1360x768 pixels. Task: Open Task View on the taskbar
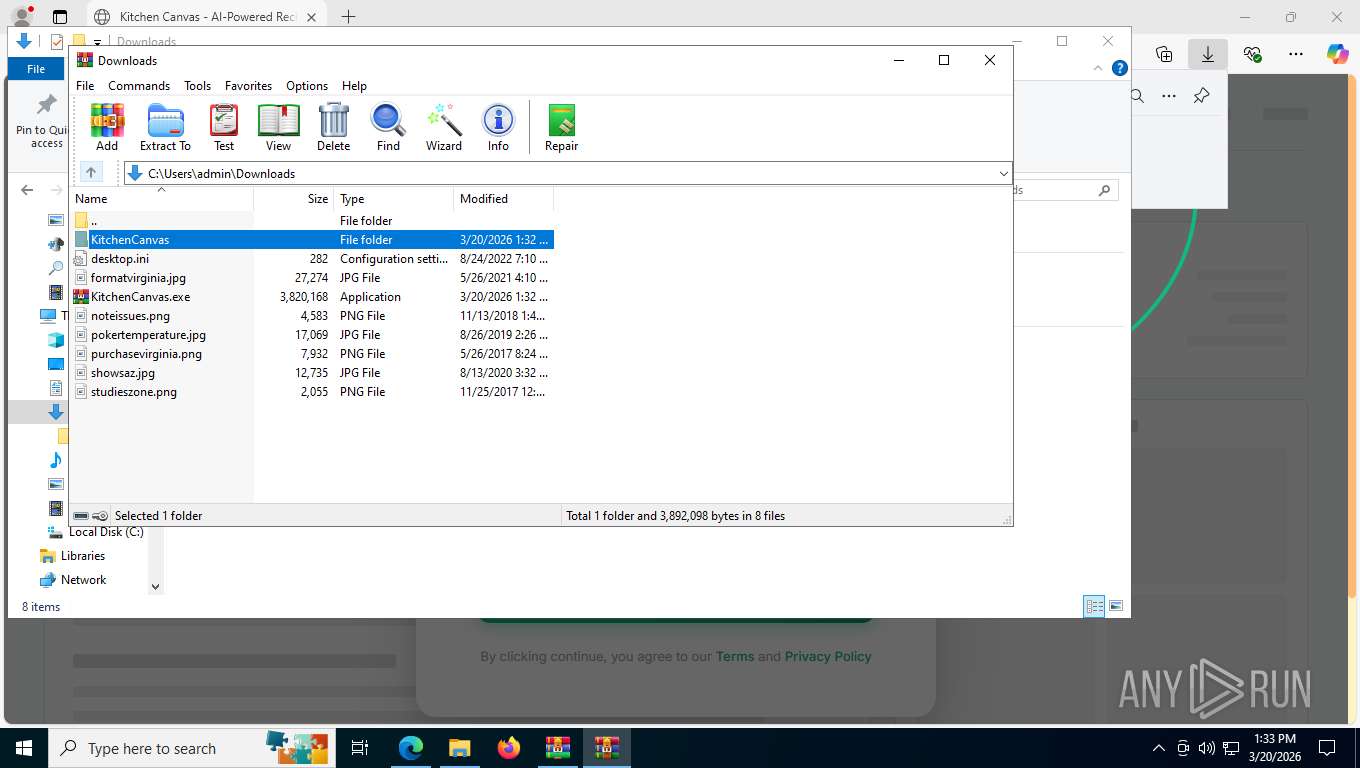click(x=360, y=748)
